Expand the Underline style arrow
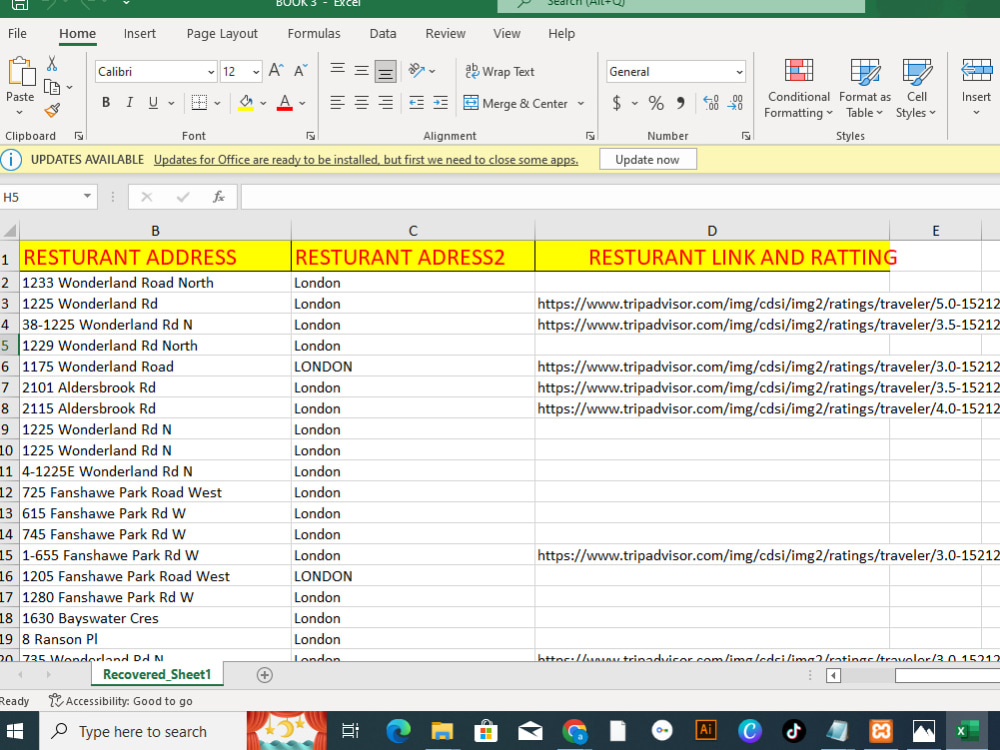 coord(171,103)
